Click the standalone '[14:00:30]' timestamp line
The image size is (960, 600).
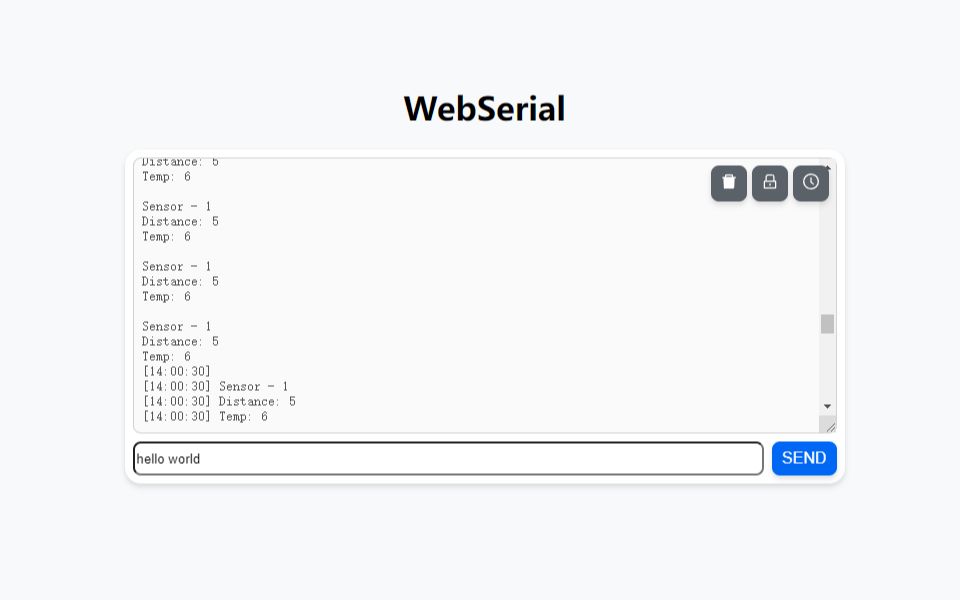coord(176,372)
